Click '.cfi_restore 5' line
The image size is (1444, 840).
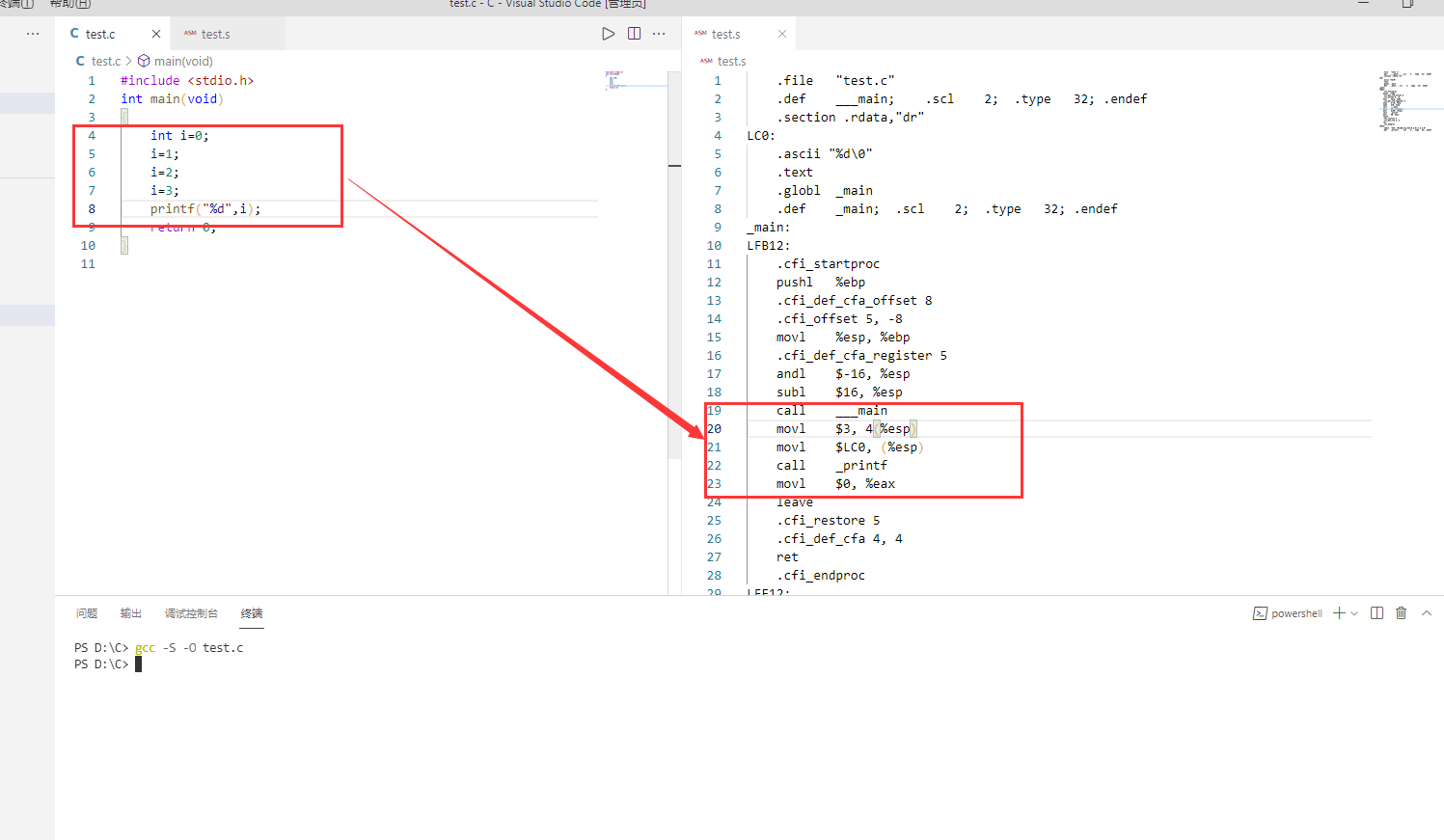829,521
